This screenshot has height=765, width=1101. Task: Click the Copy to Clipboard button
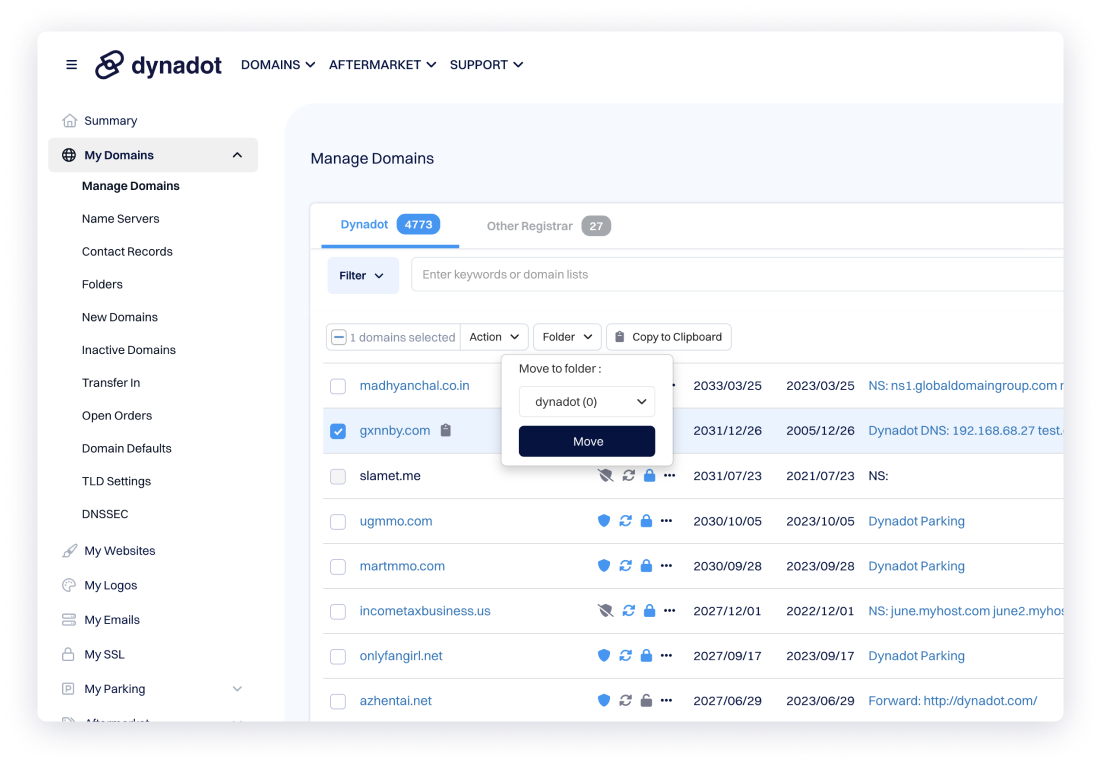click(x=668, y=337)
